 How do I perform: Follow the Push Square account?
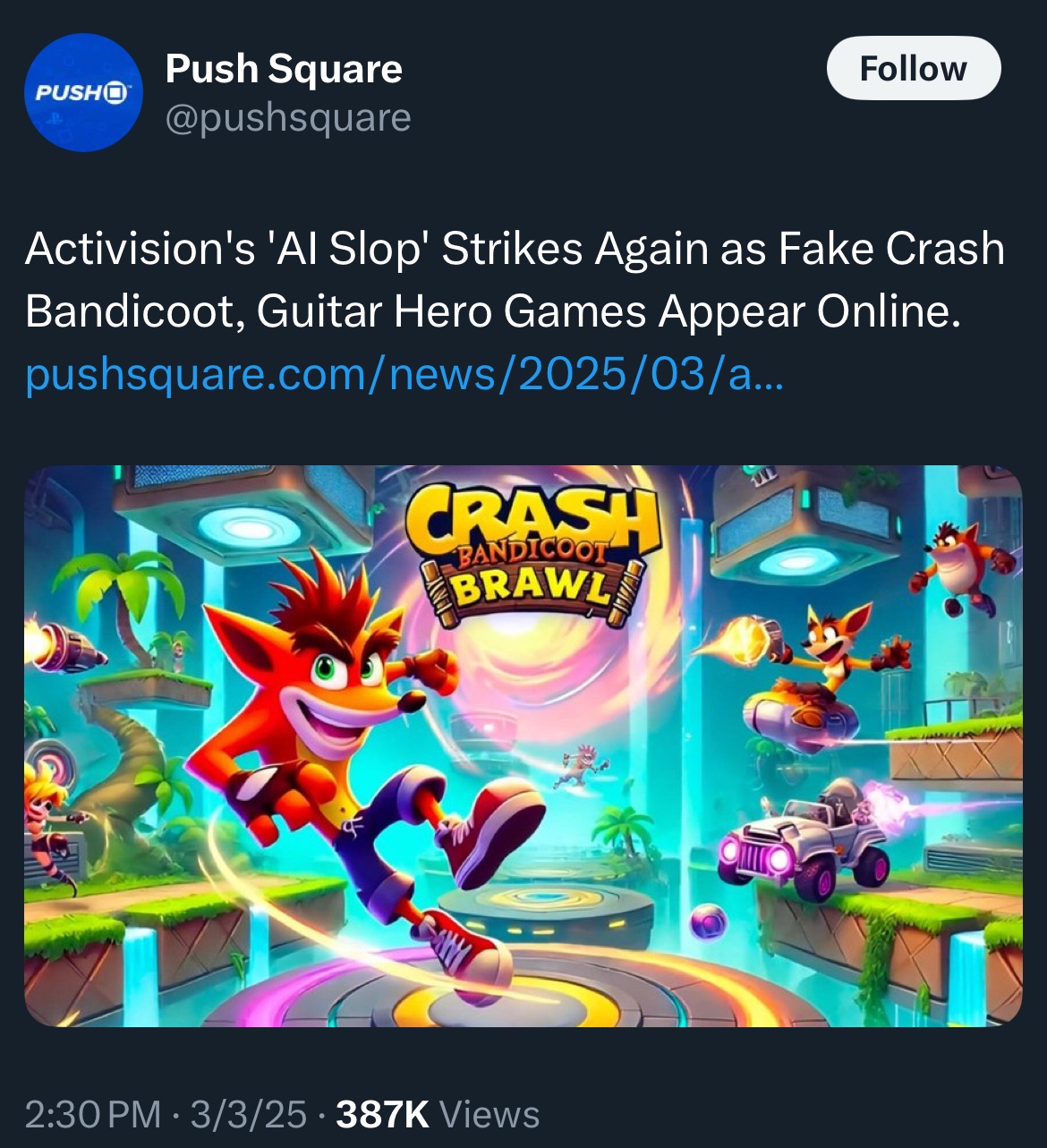pyautogui.click(x=913, y=68)
